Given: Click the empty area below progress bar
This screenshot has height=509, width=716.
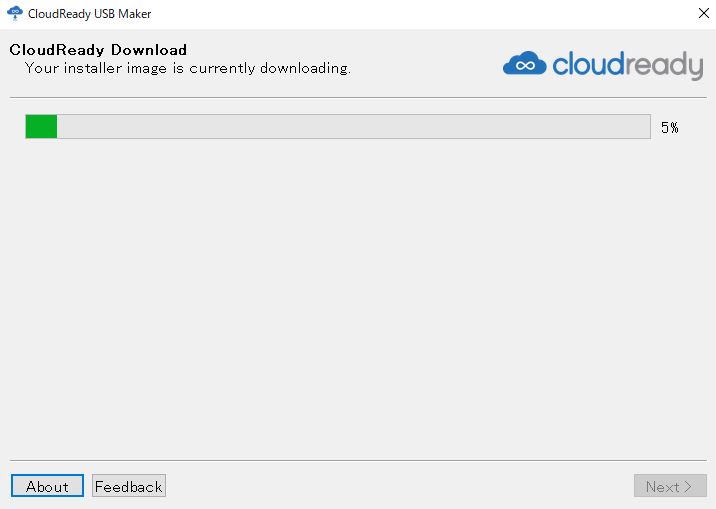Looking at the screenshot, I should [357, 300].
